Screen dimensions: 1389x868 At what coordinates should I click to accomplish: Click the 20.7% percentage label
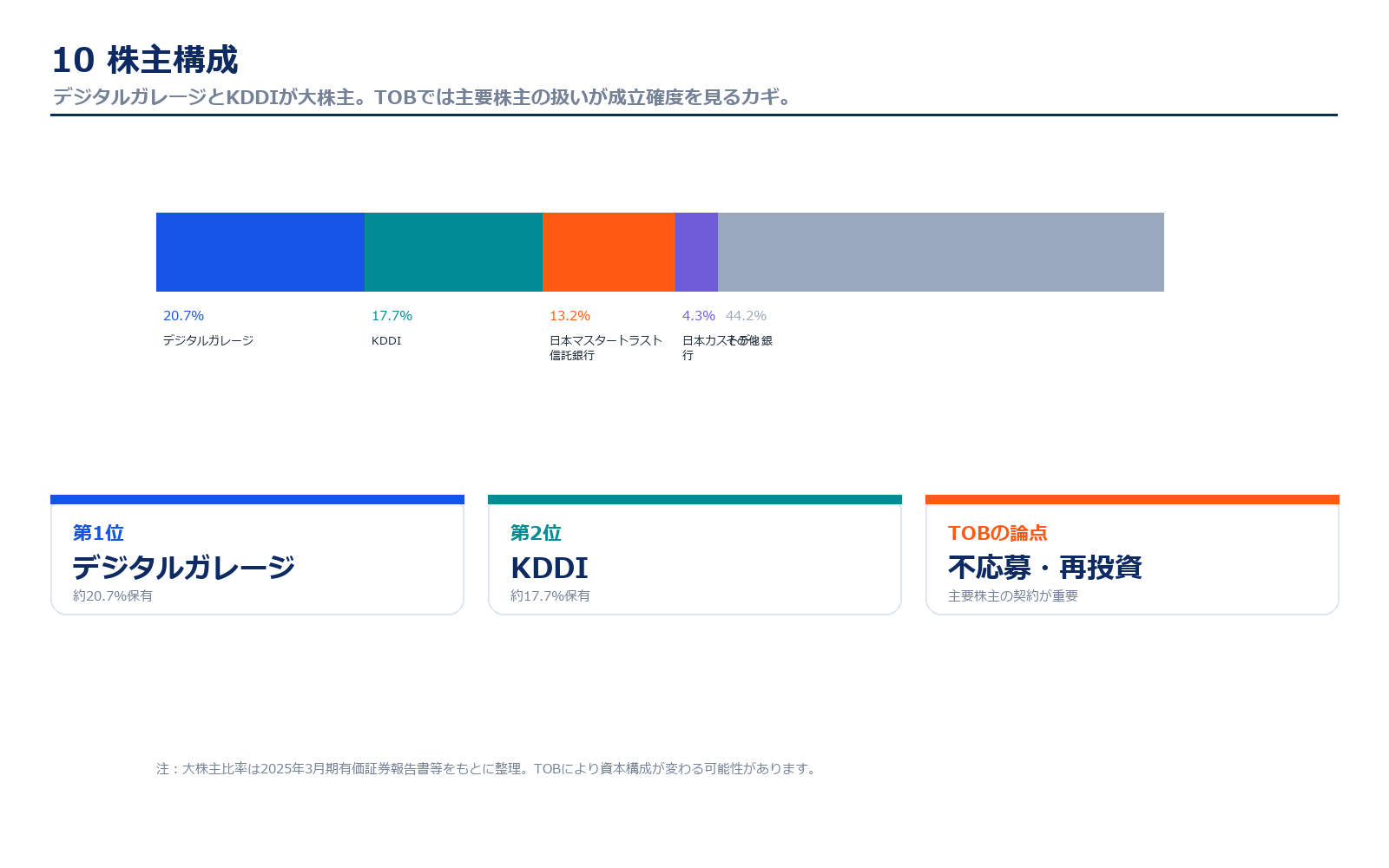click(183, 316)
